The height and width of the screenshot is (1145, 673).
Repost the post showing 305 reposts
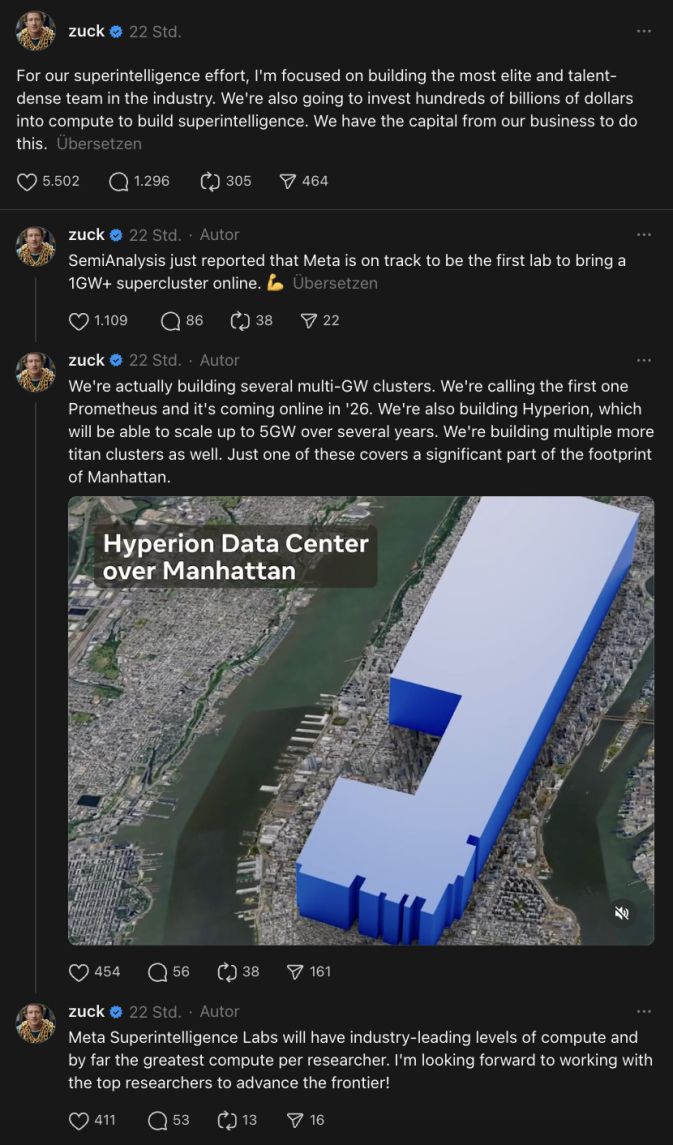tap(210, 181)
